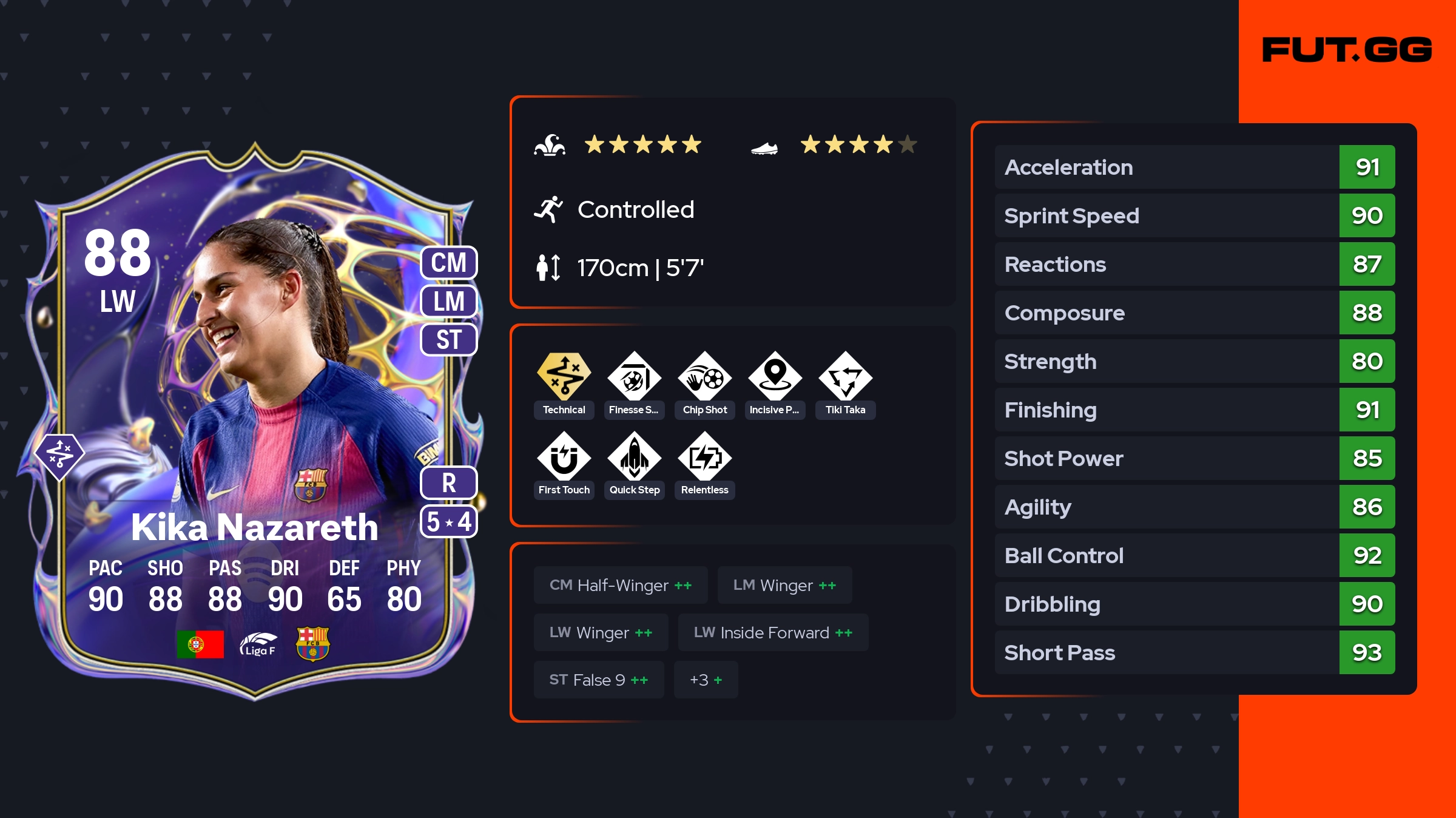
Task: Select the Tiki Taka playstyle icon
Action: (845, 376)
